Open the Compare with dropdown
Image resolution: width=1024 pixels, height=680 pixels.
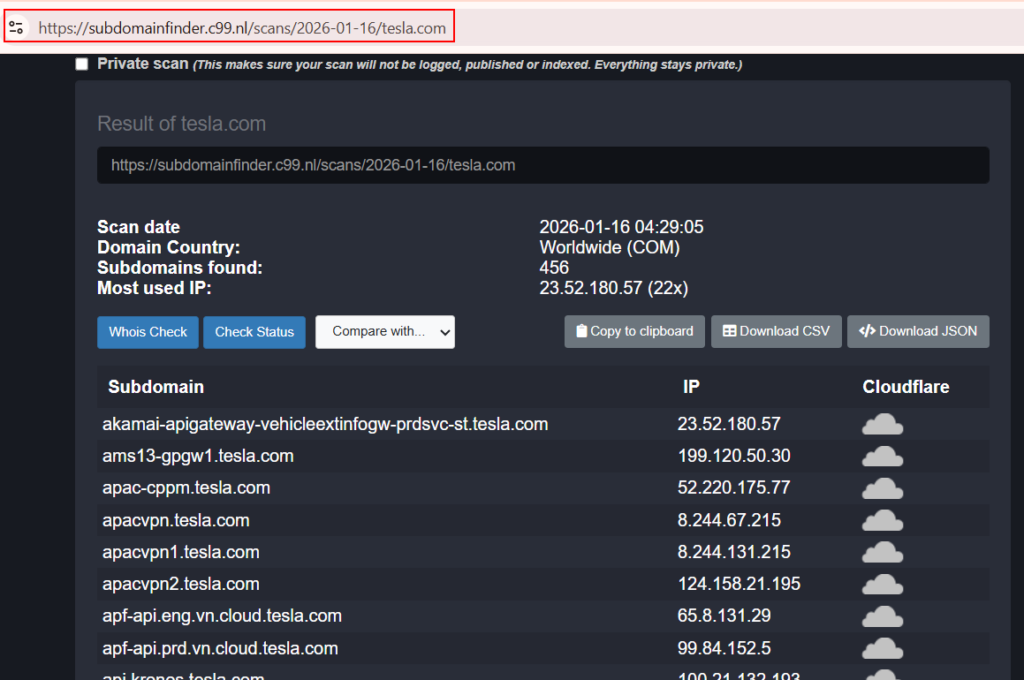pyautogui.click(x=385, y=332)
